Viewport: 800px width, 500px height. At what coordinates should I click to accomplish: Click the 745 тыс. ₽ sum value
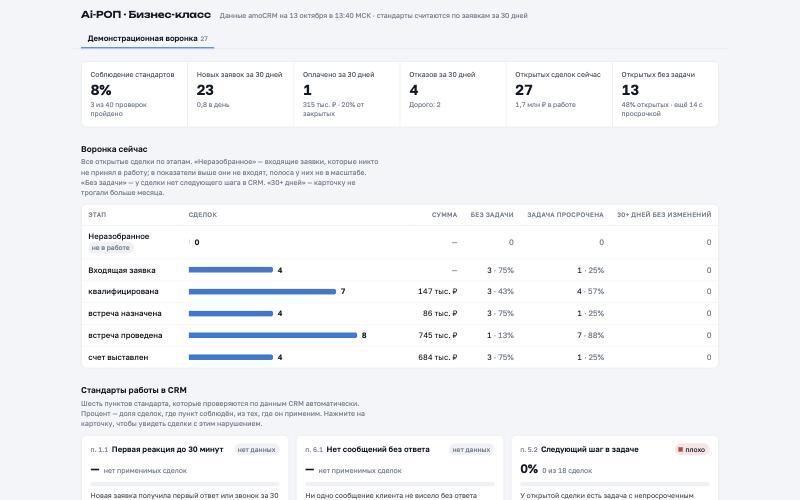437,335
